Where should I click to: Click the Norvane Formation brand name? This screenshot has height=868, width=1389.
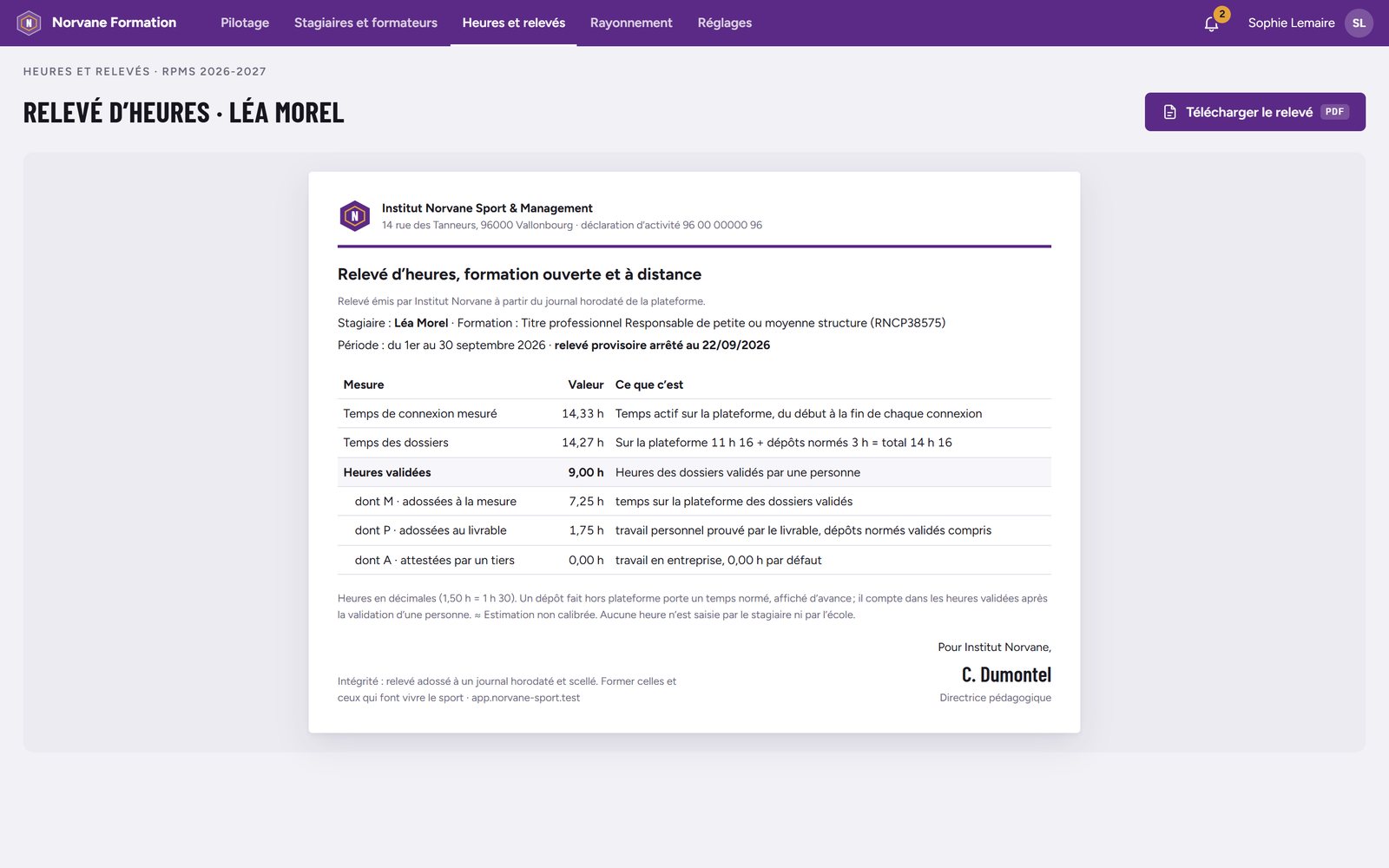click(x=114, y=23)
